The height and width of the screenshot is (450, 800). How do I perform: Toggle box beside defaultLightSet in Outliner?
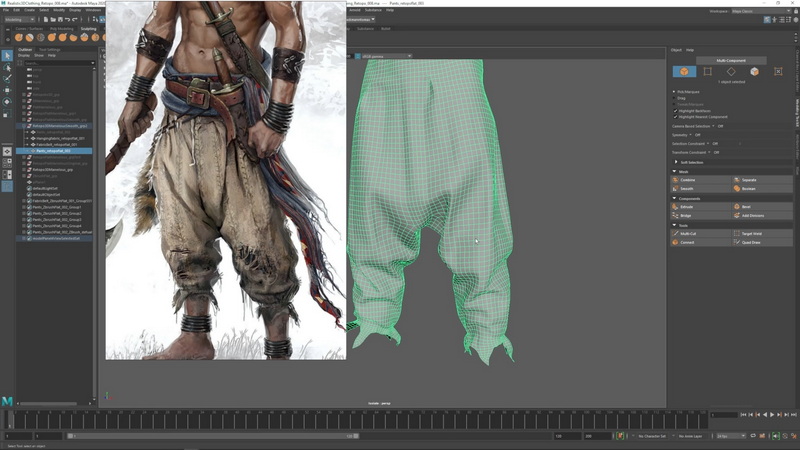29,188
